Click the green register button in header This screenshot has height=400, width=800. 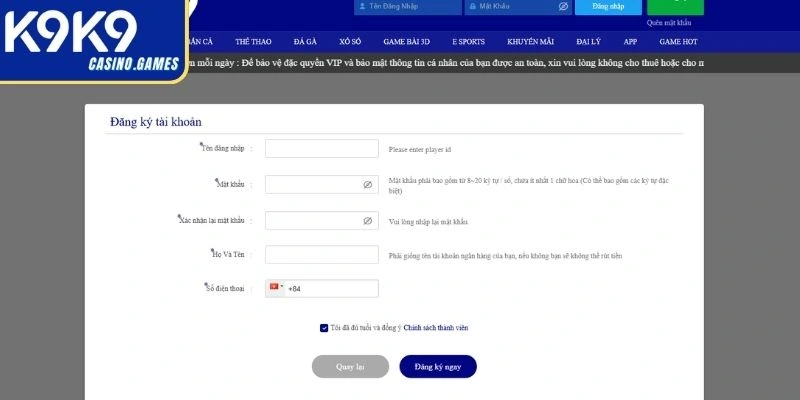(x=676, y=7)
